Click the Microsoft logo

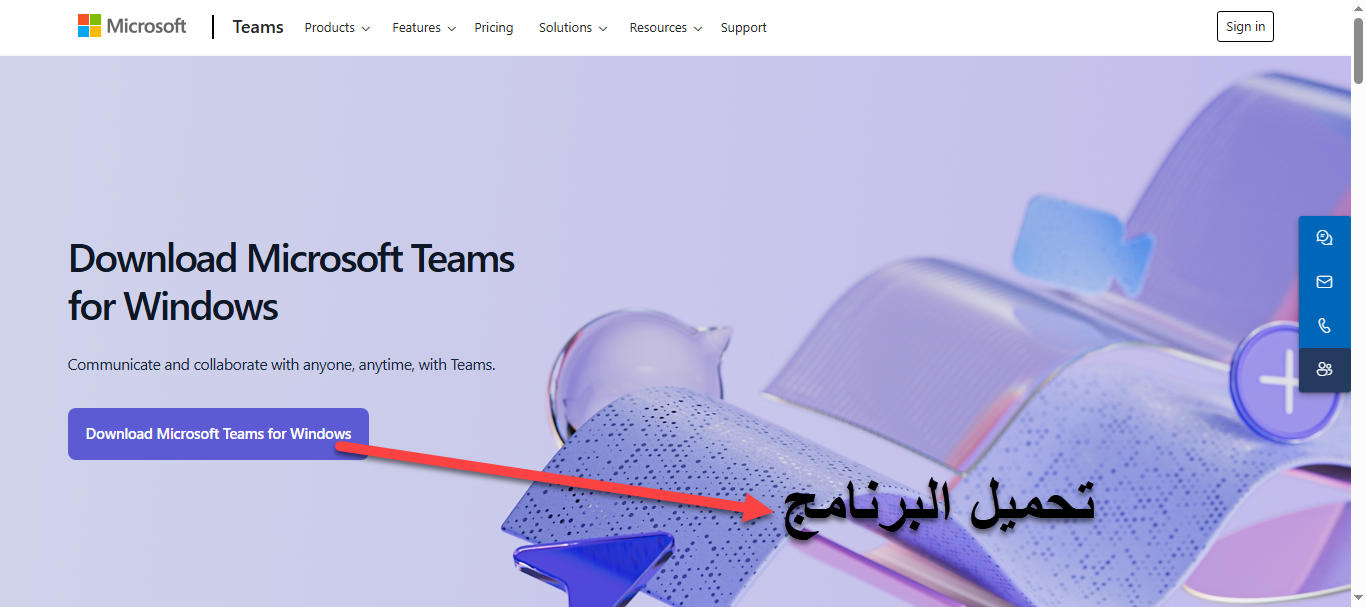point(132,26)
